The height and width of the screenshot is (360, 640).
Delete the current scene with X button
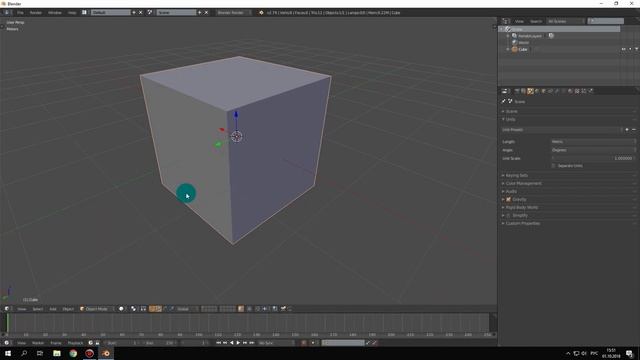tap(206, 13)
